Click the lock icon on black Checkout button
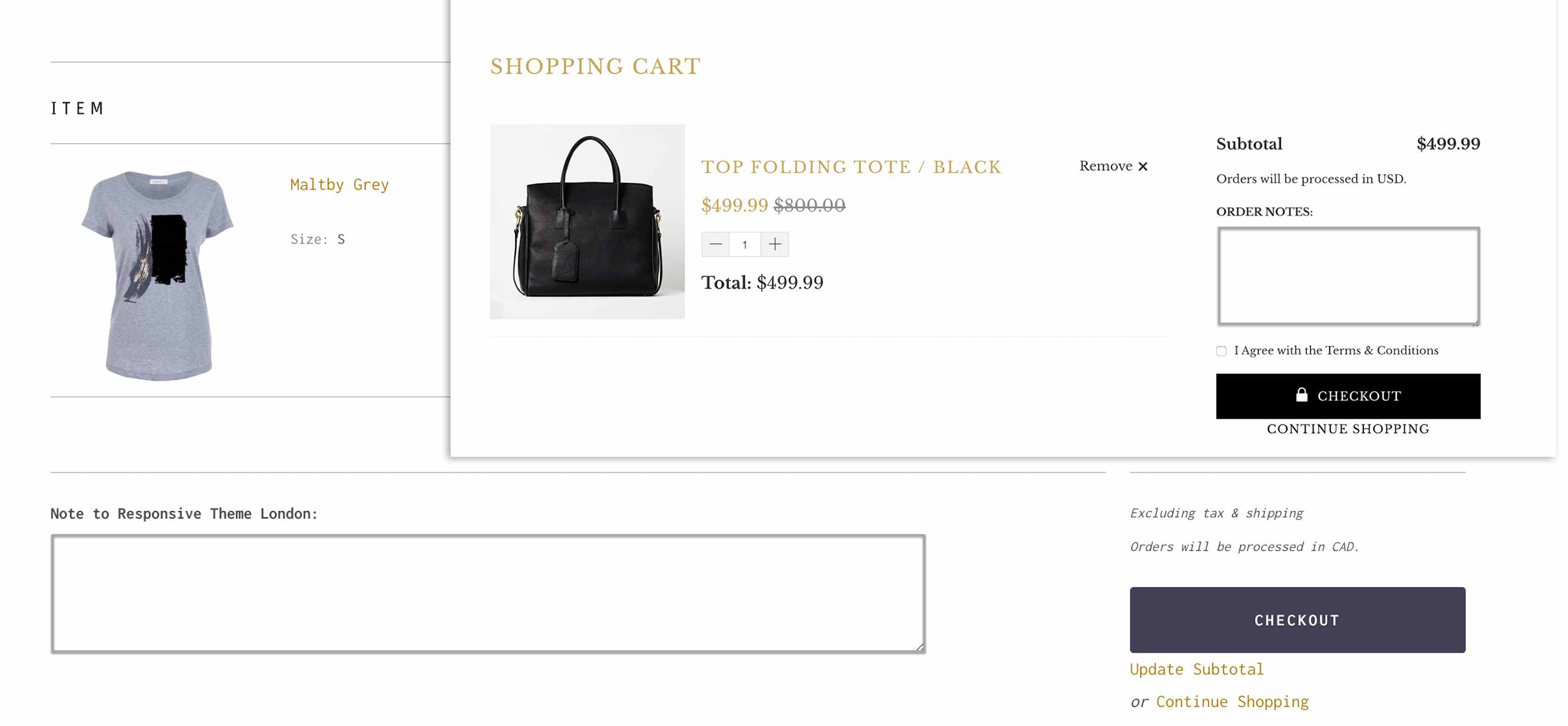 (x=1302, y=394)
